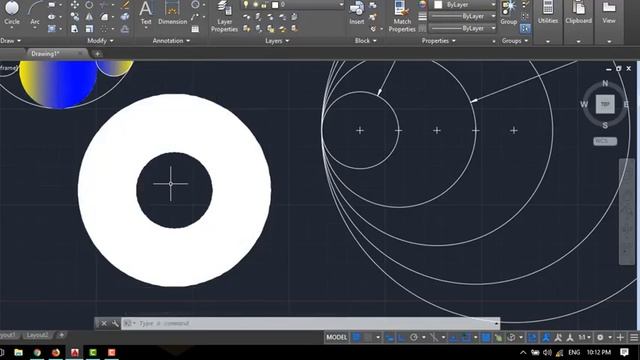
Task: Click N direction on ViewCube compass
Action: point(605,83)
